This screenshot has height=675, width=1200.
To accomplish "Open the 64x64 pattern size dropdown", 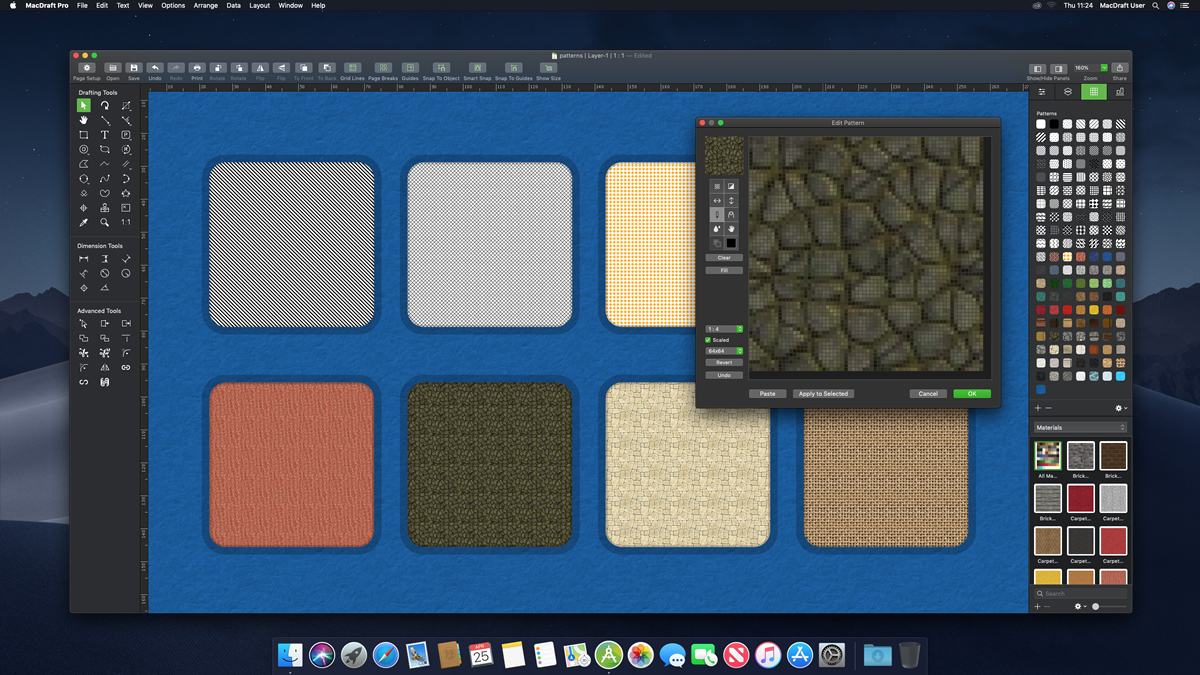I will point(724,351).
